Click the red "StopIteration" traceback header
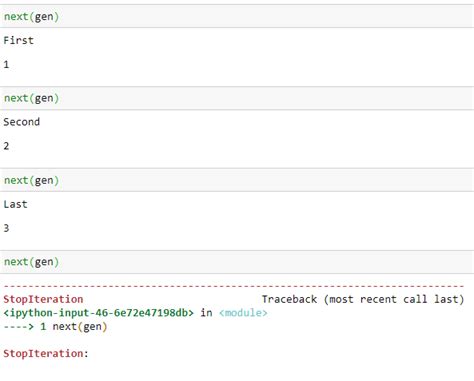The image size is (474, 381). [43, 299]
